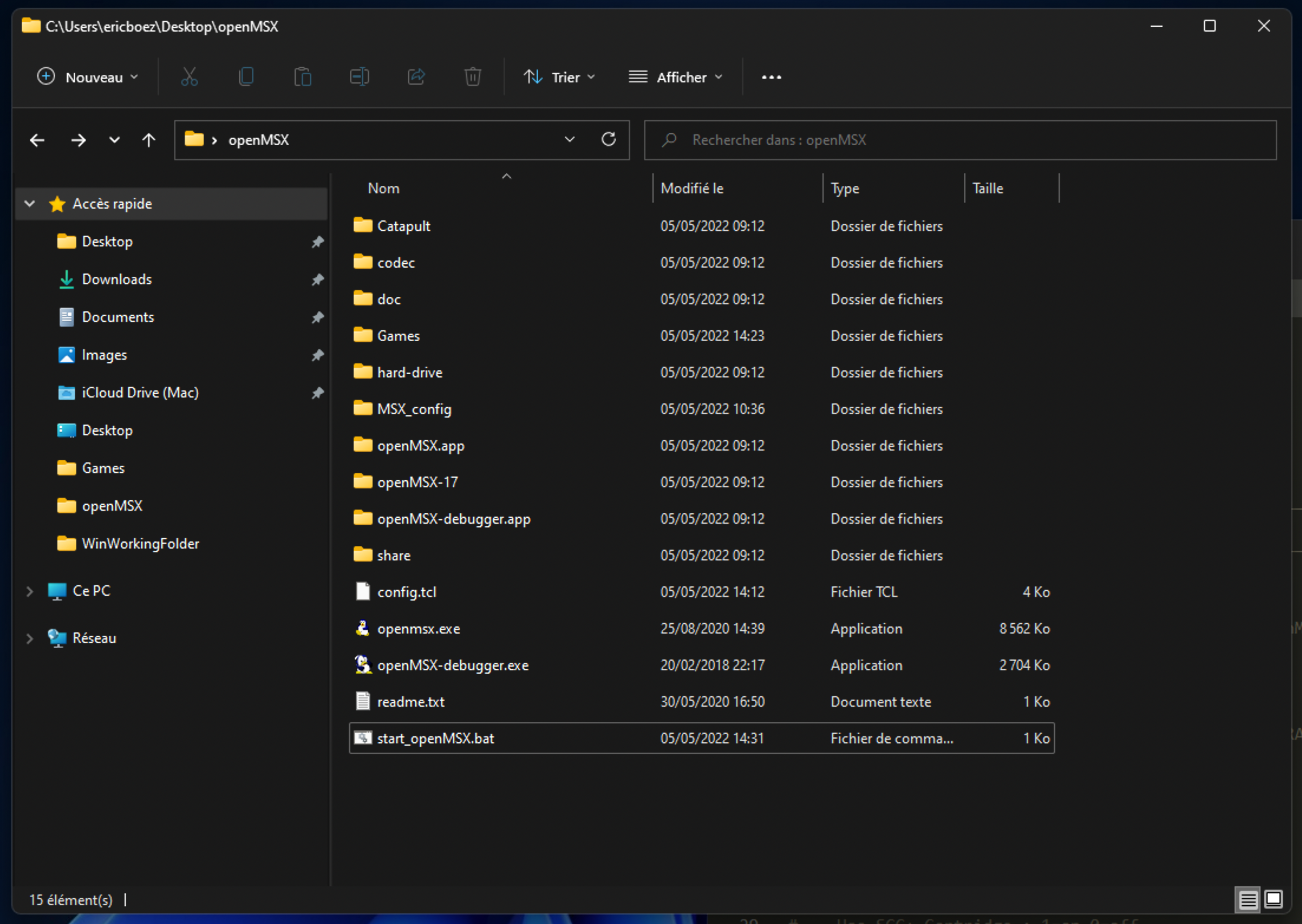Click the Rechercher dans openMSX search field
The width and height of the screenshot is (1302, 924).
960,140
